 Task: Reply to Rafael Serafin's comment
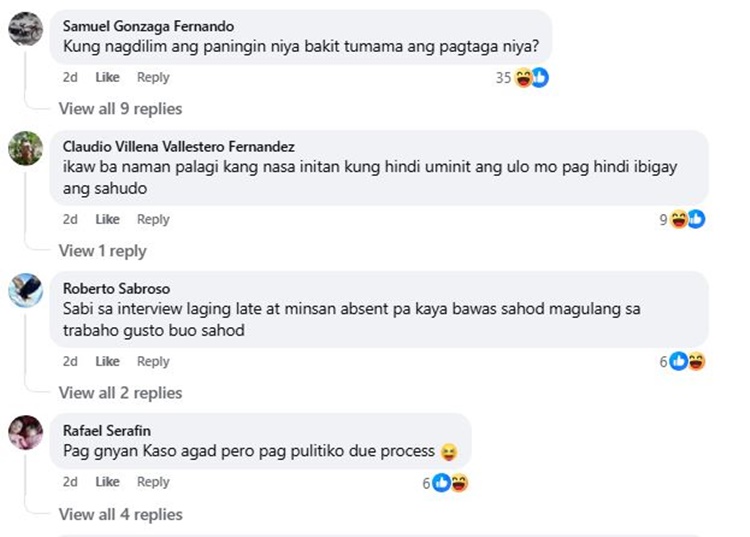point(153,482)
